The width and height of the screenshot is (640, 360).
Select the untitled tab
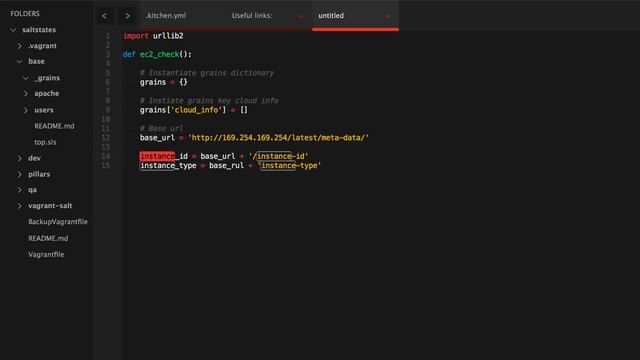[x=331, y=16]
